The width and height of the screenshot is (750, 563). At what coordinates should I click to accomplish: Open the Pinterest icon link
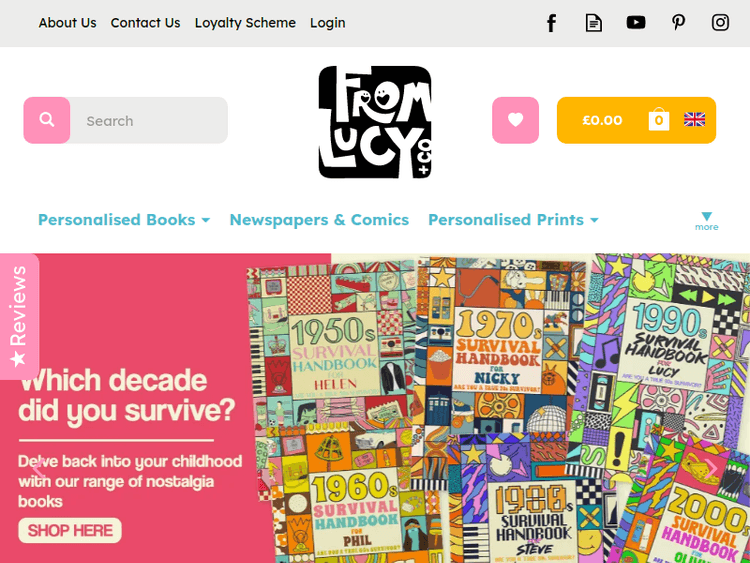[x=678, y=22]
